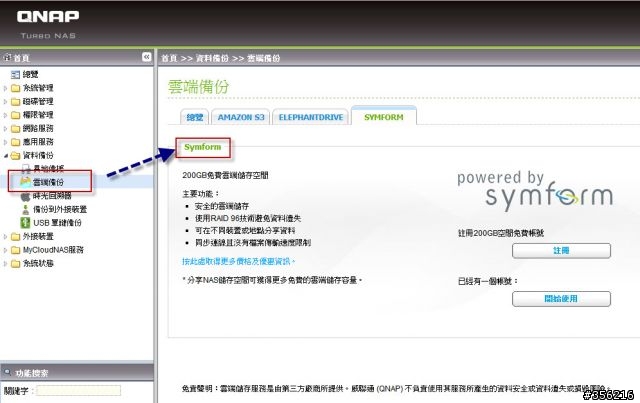Go to 資料備份 in the breadcrumb
Viewport: 640px width, 403px height.
(x=212, y=58)
